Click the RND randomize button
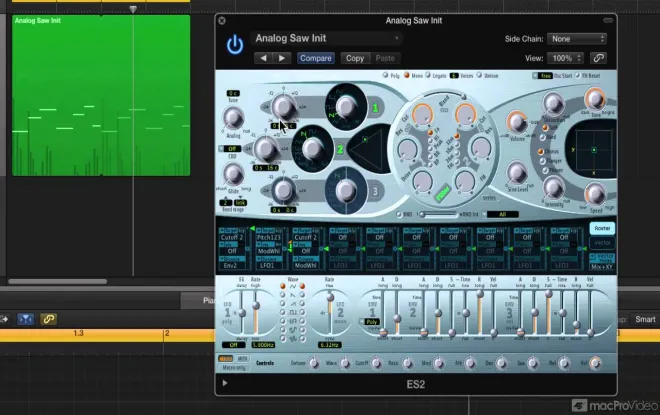This screenshot has width=660, height=415. [x=399, y=214]
